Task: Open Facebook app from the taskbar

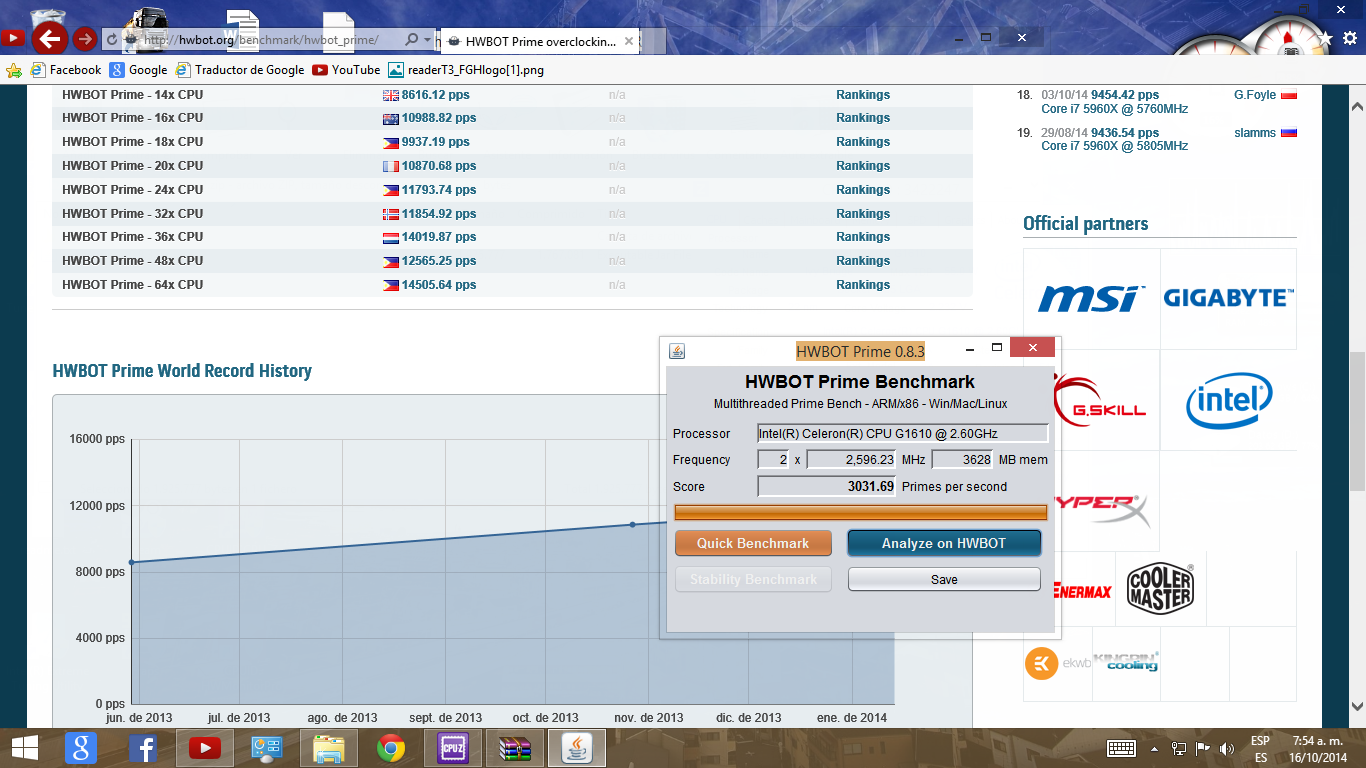Action: pos(143,748)
